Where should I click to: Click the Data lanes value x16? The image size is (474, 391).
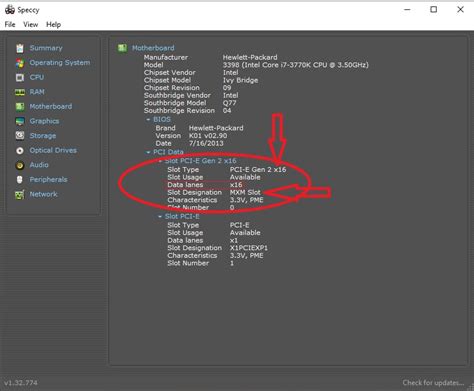click(x=236, y=185)
